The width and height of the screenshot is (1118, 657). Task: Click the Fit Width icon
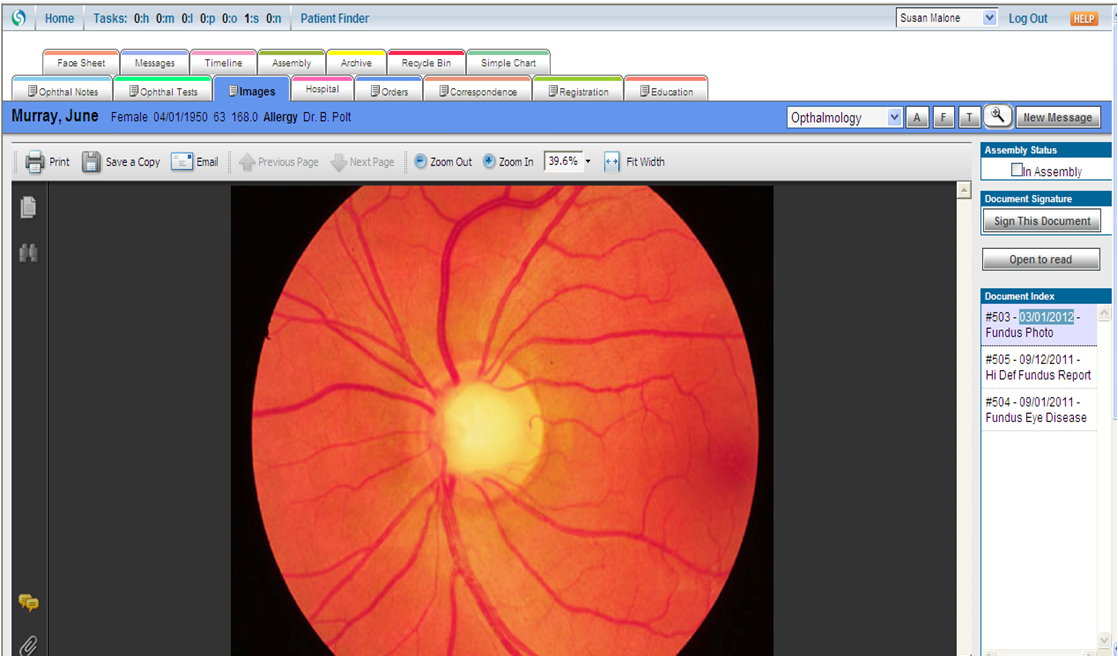[612, 162]
